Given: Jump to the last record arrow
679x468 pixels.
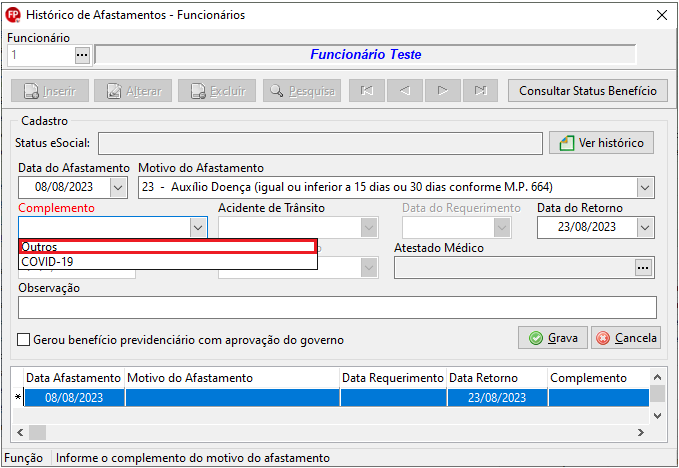Looking at the screenshot, I should click(x=479, y=90).
